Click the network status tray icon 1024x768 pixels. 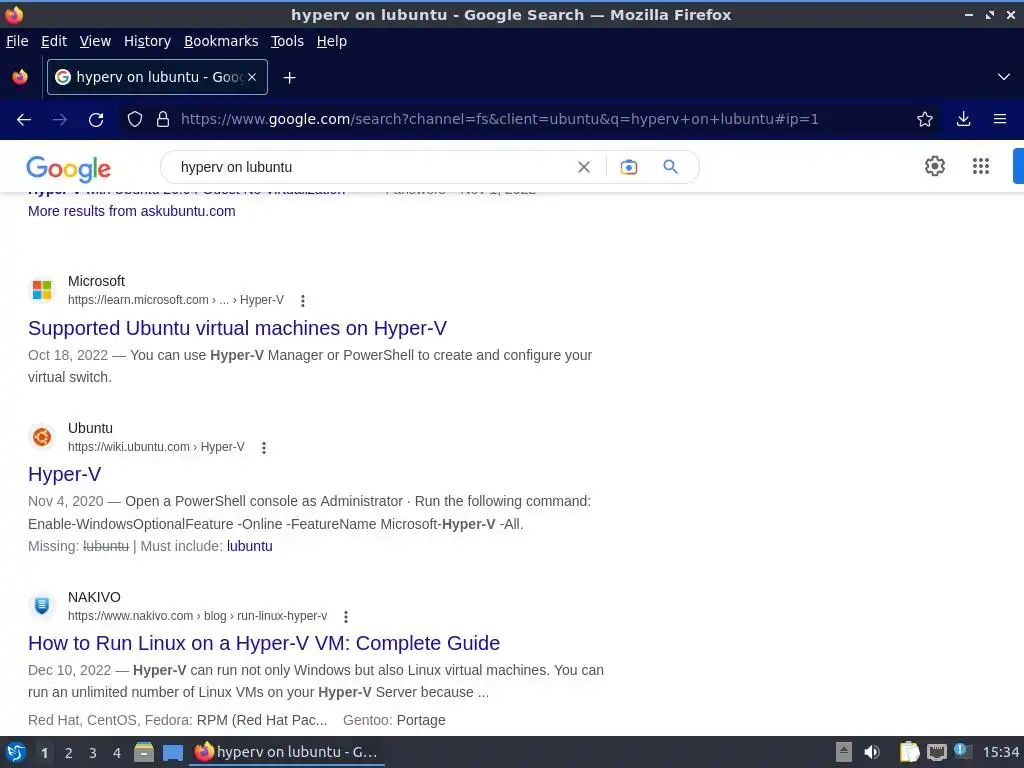pos(936,752)
